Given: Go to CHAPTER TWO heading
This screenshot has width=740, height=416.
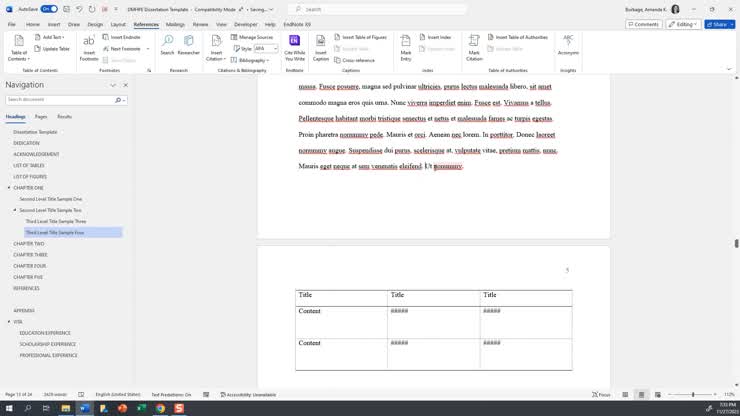Looking at the screenshot, I should pyautogui.click(x=29, y=244).
